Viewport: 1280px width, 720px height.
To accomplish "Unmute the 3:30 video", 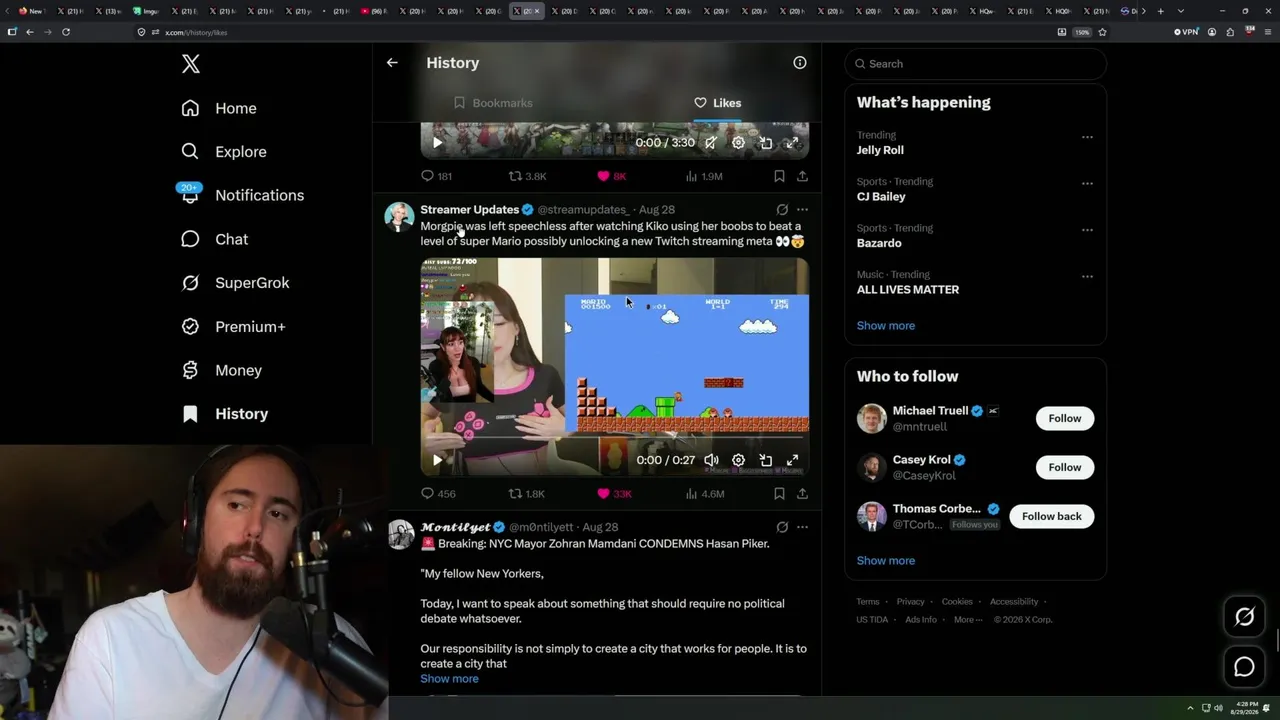I will [710, 143].
